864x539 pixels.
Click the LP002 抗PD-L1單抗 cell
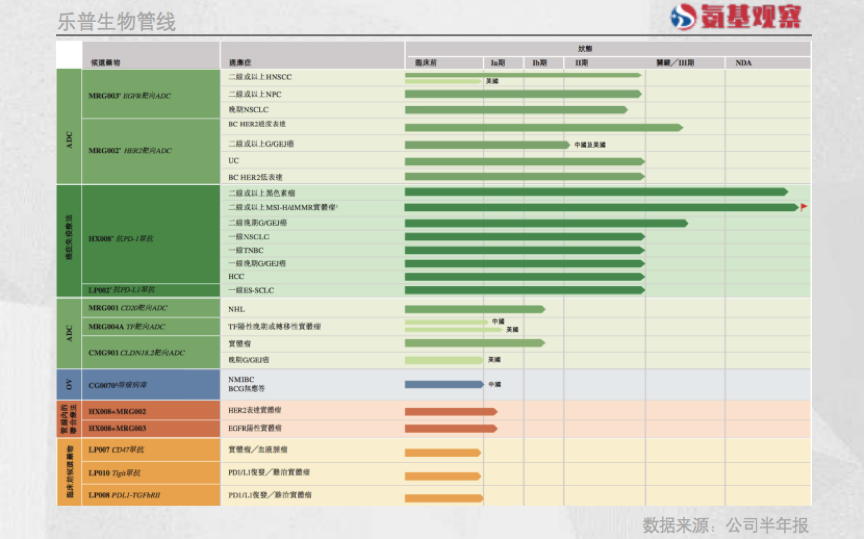[x=150, y=290]
